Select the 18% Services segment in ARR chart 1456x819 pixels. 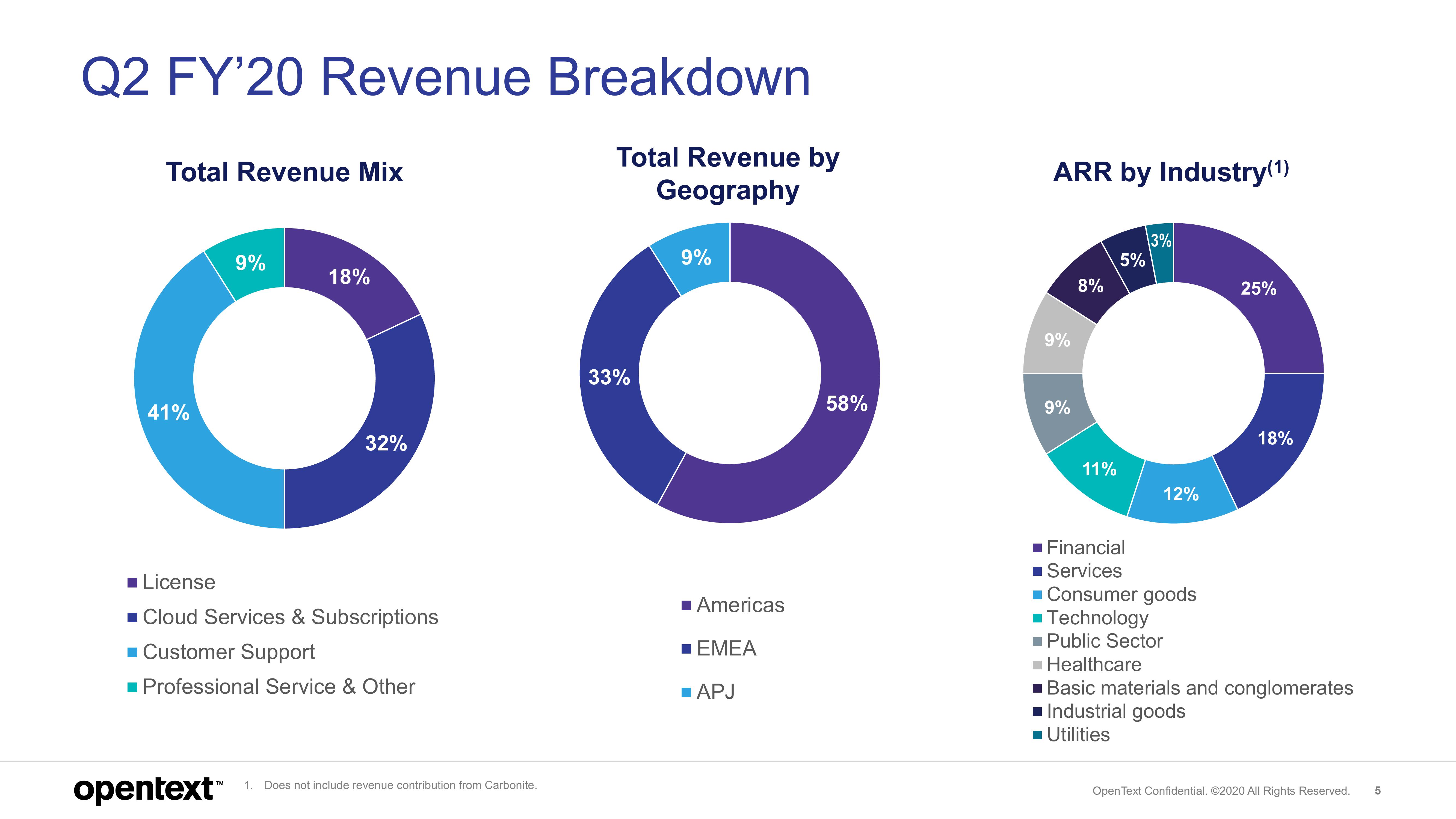1275,439
